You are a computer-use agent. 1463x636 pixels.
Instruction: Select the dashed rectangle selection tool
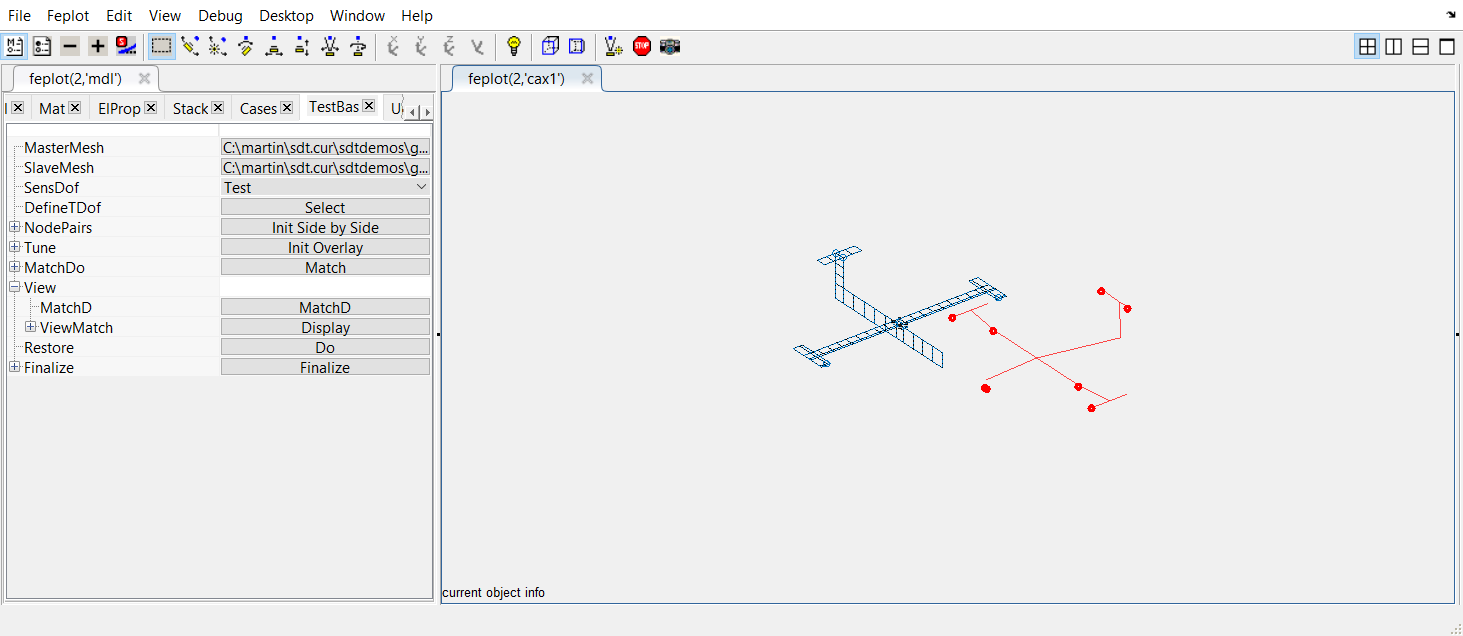[x=161, y=46]
